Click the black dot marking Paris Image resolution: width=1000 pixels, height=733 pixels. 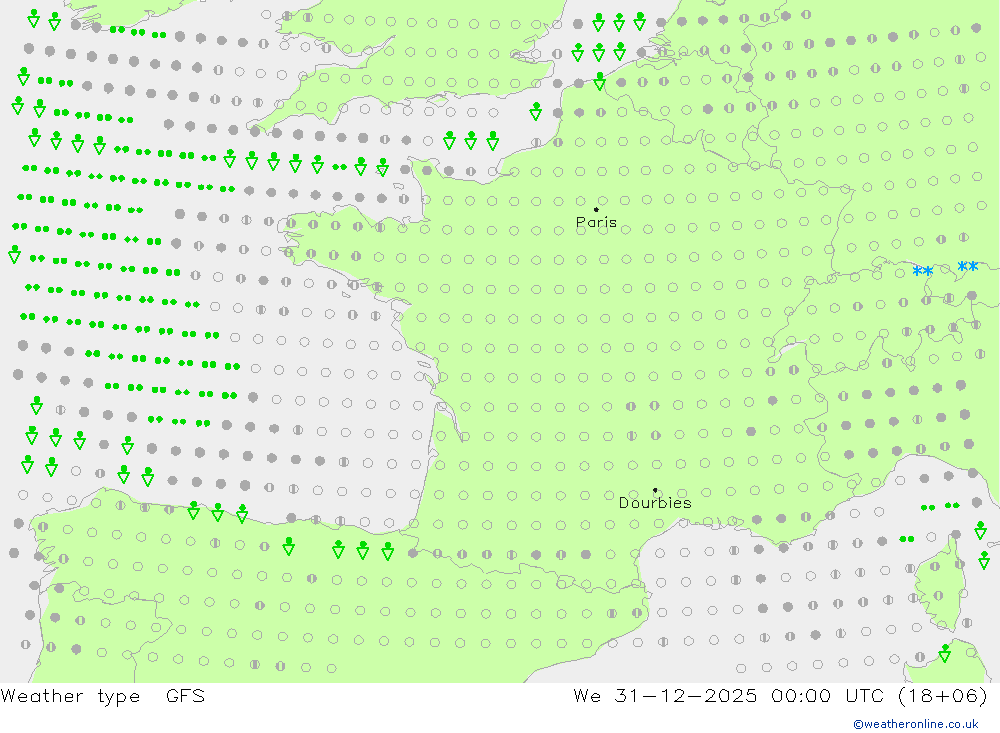(x=596, y=210)
